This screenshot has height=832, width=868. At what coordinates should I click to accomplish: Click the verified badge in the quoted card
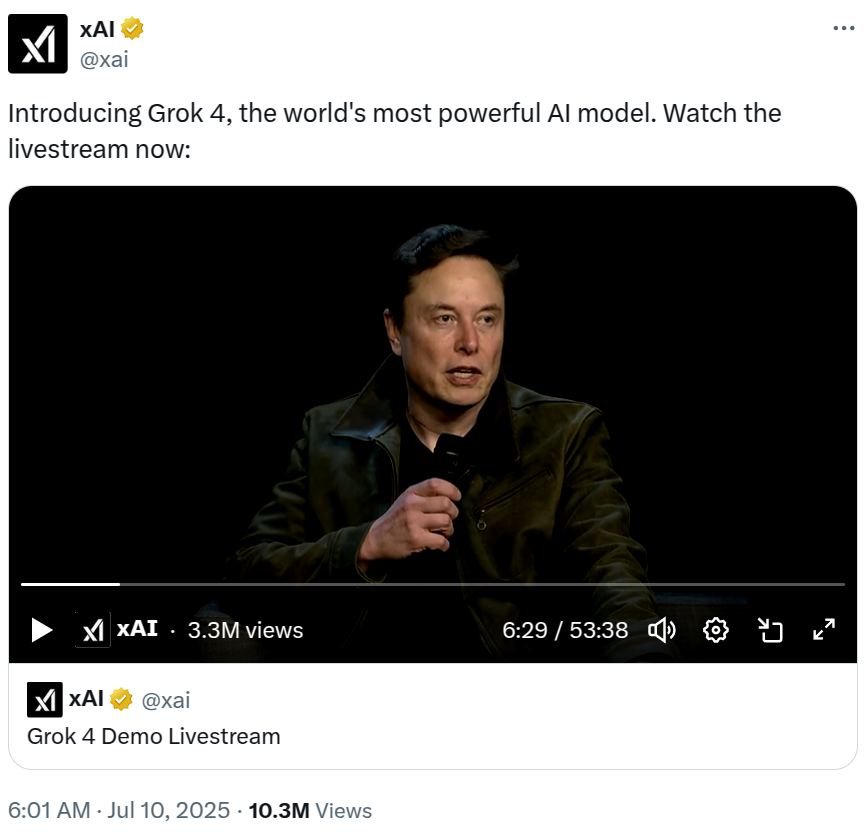[x=121, y=700]
